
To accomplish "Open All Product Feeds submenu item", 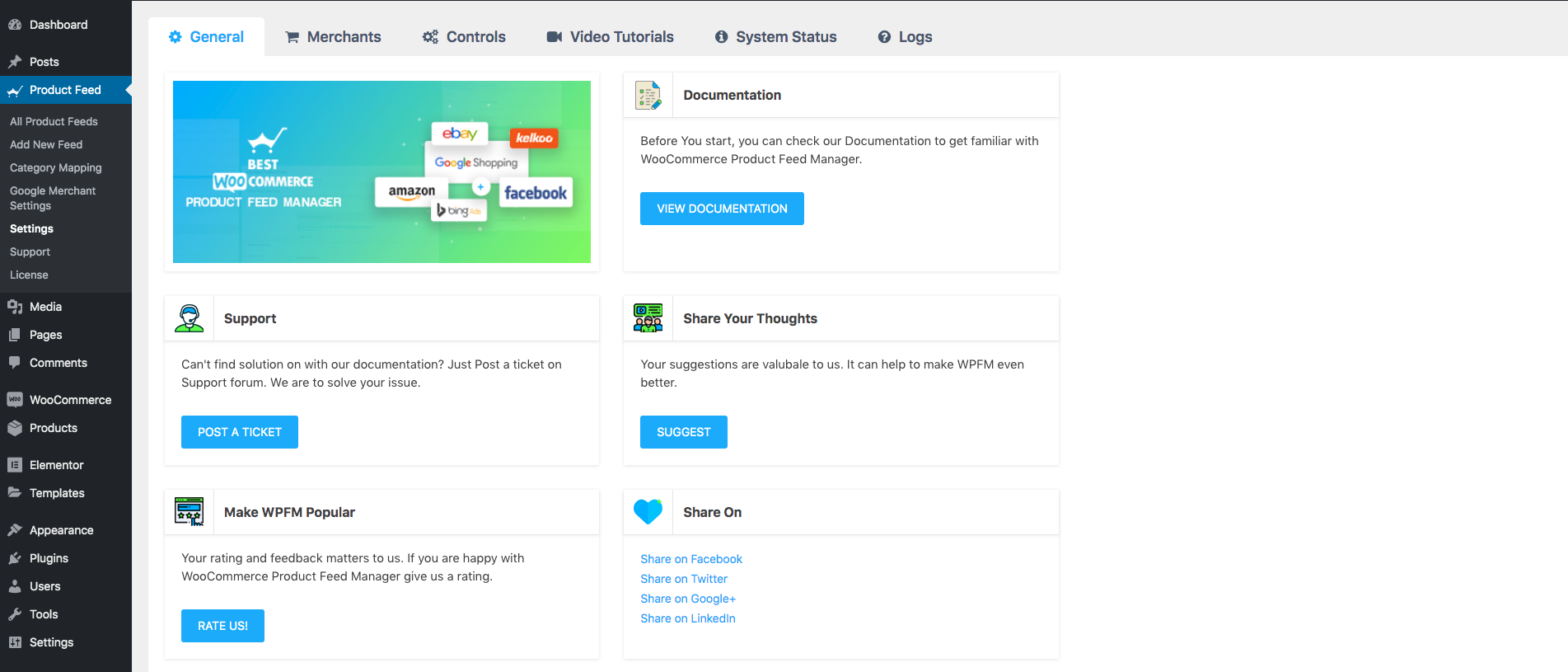I will [54, 121].
